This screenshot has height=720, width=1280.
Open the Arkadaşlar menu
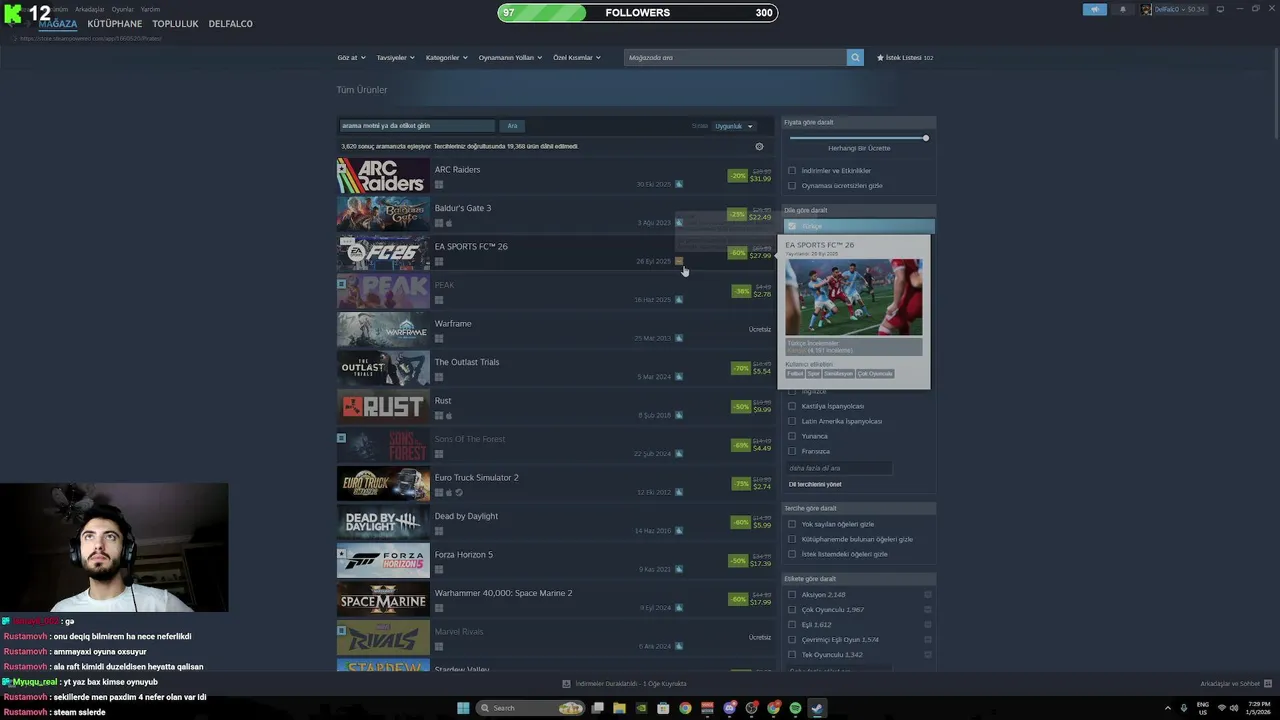point(90,9)
